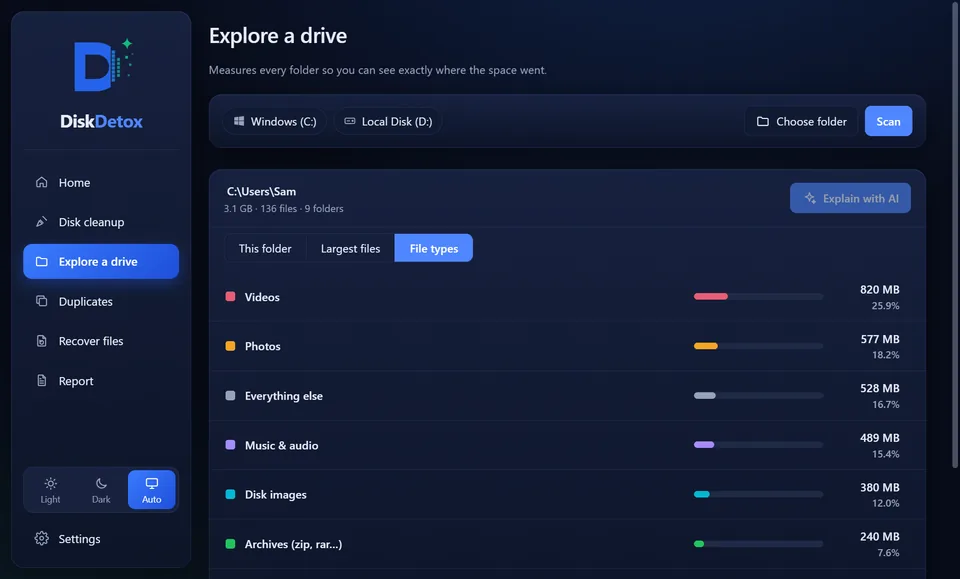The height and width of the screenshot is (579, 960).
Task: Go to Home in the sidebar
Action: pos(101,182)
